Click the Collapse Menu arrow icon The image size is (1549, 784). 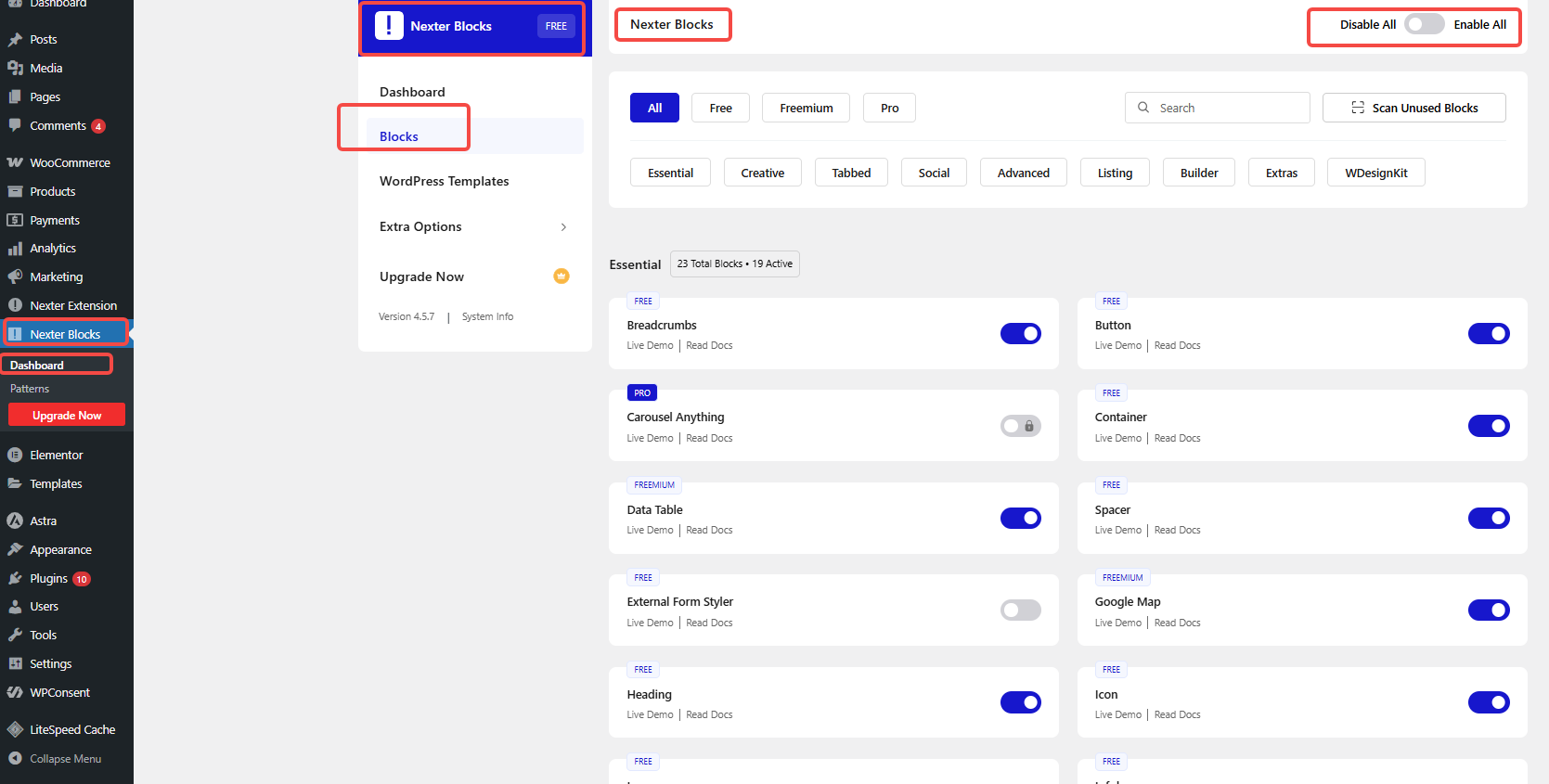pyautogui.click(x=15, y=758)
